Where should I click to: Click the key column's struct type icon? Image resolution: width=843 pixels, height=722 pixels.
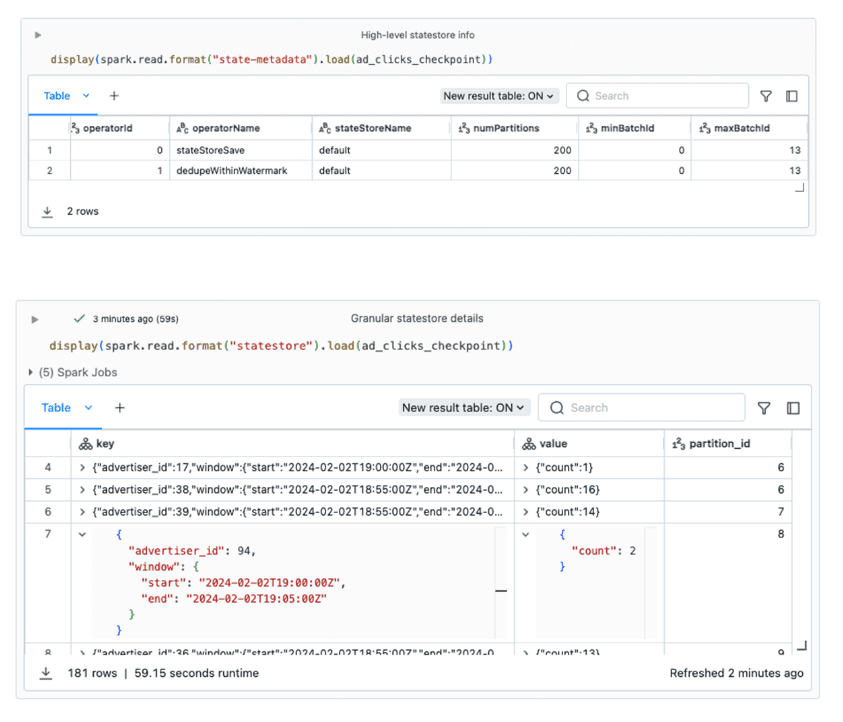85,444
